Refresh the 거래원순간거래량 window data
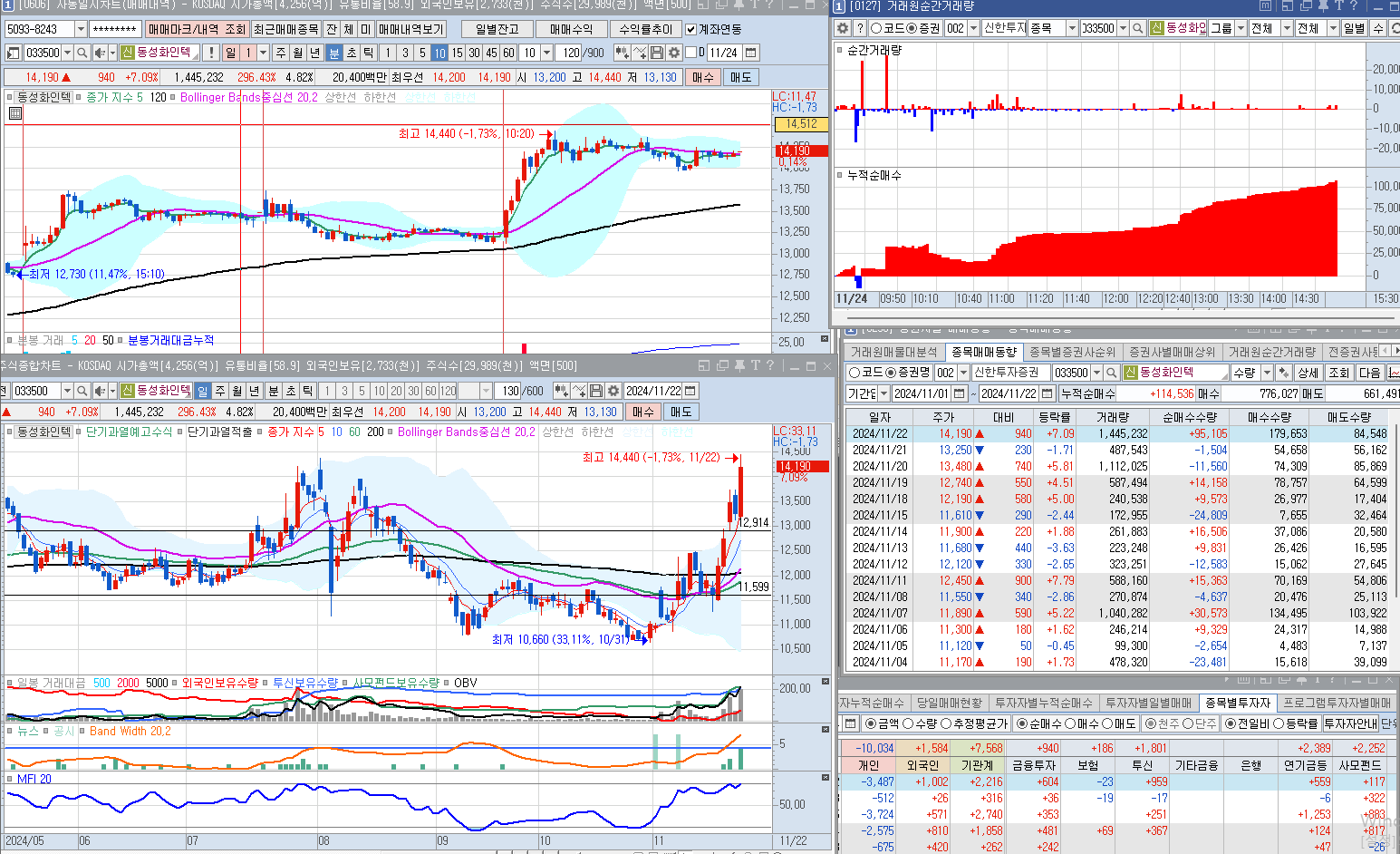The width and height of the screenshot is (1400, 854). click(1394, 28)
